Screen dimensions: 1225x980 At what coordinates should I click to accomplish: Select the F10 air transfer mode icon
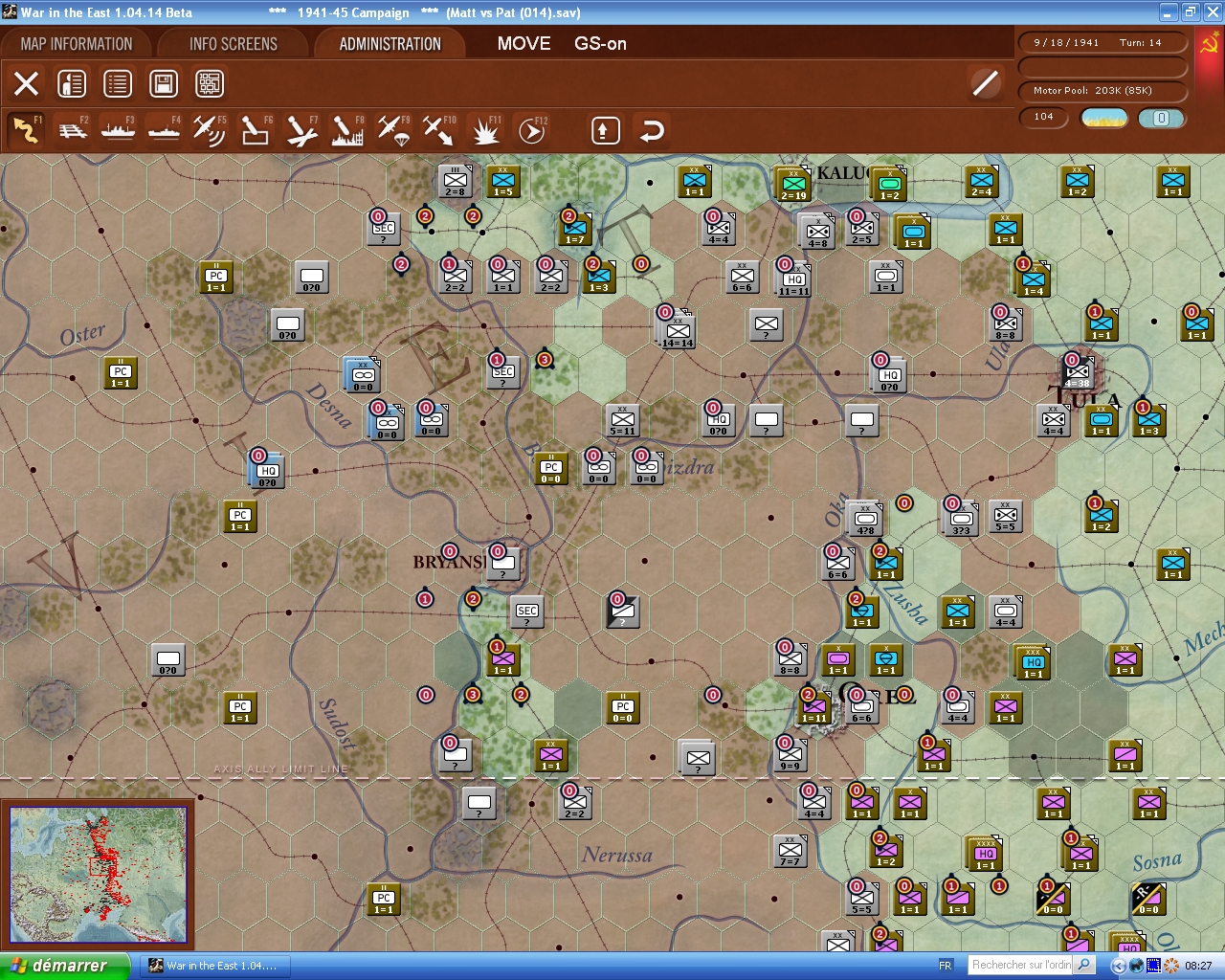(439, 130)
